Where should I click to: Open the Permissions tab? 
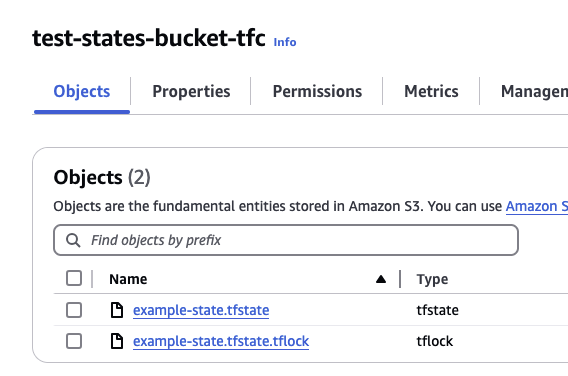317,91
